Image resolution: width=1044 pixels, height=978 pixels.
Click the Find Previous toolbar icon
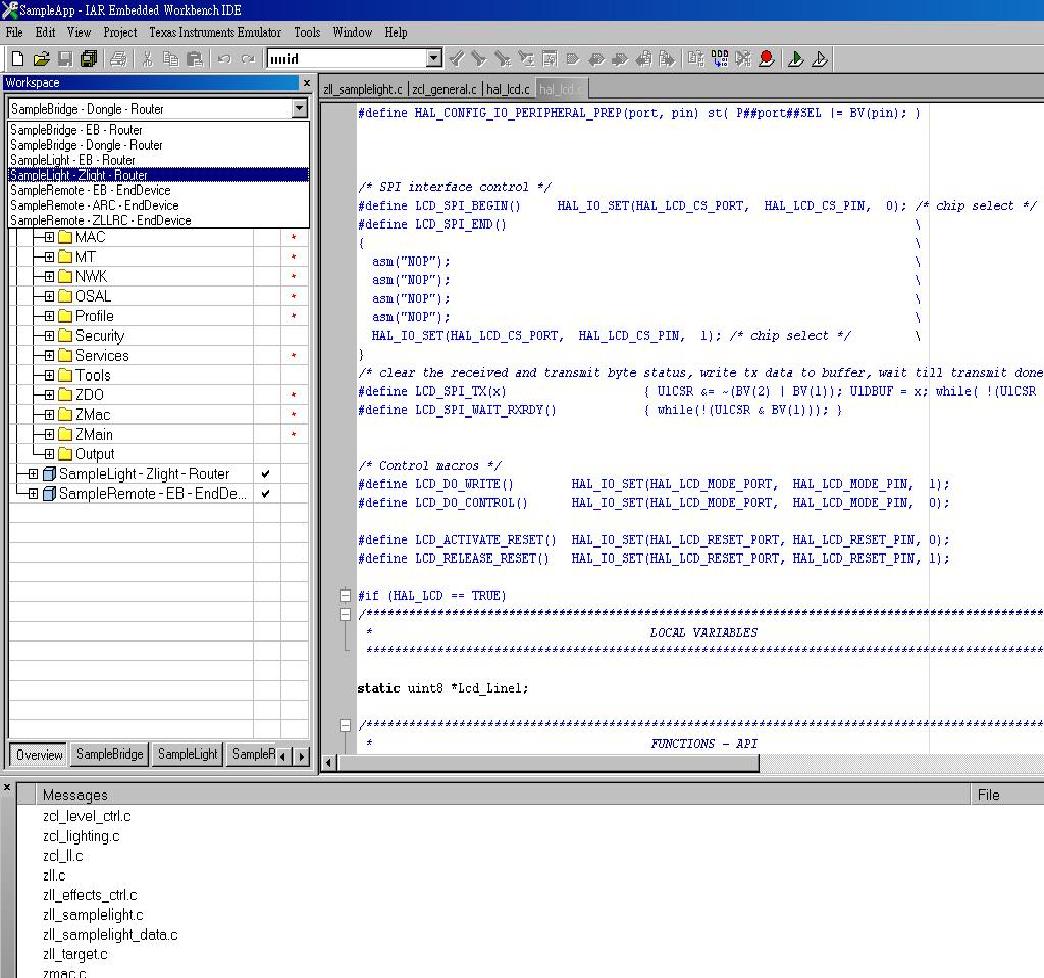(x=457, y=59)
